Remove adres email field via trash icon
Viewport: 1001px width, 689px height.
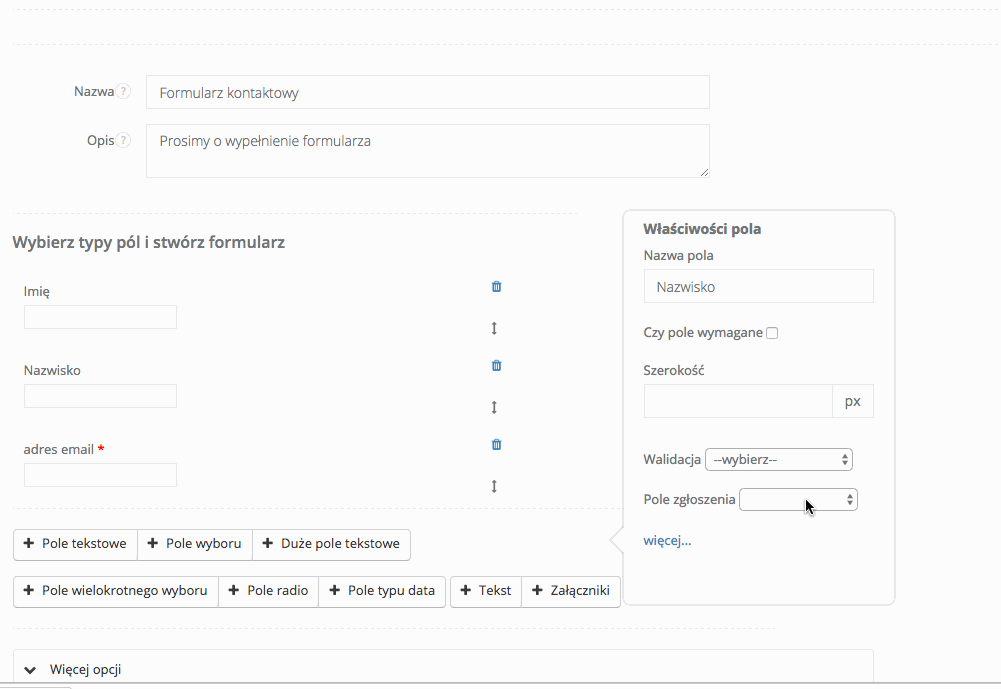click(x=496, y=445)
